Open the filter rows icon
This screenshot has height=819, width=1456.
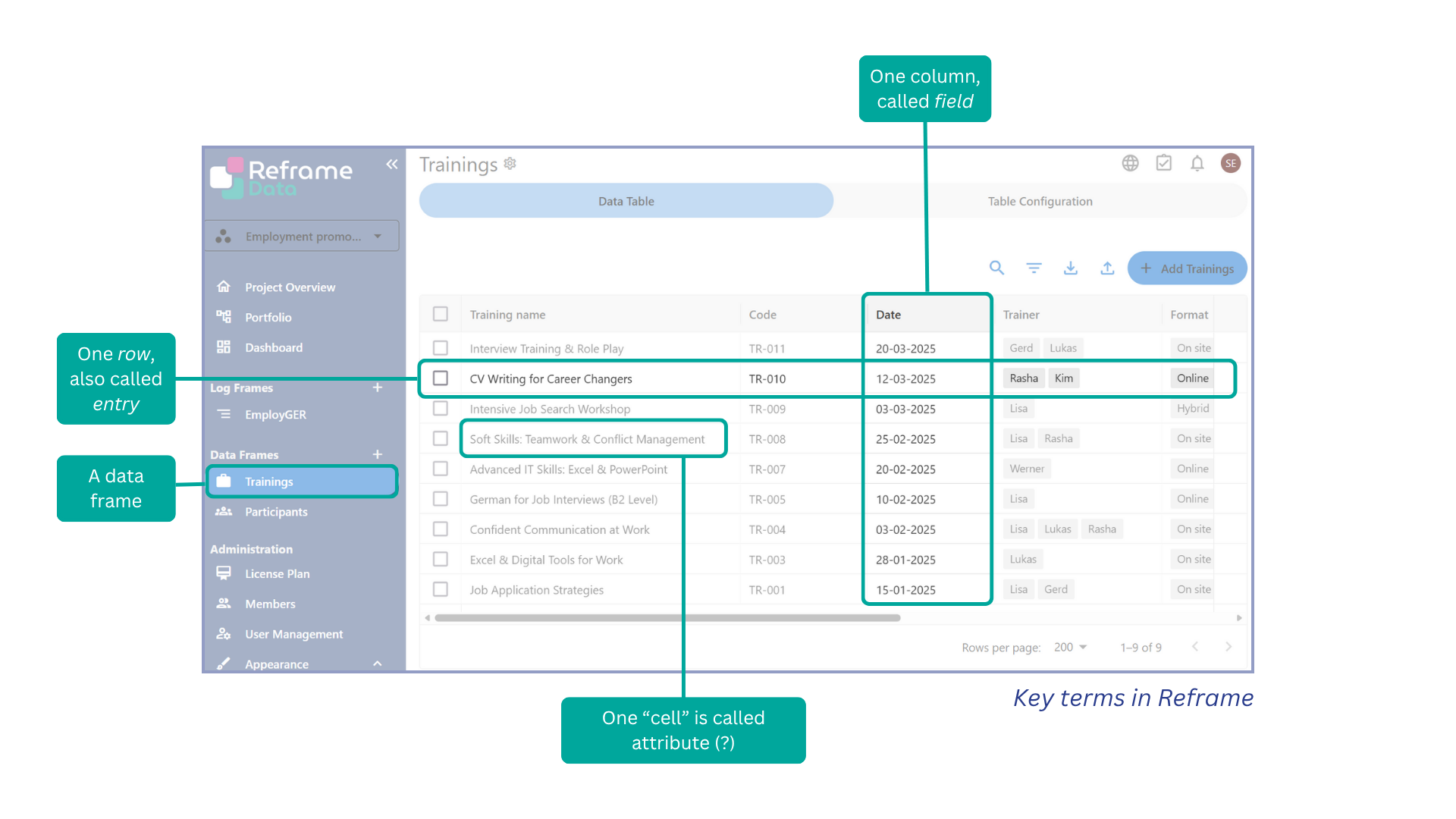[1034, 268]
